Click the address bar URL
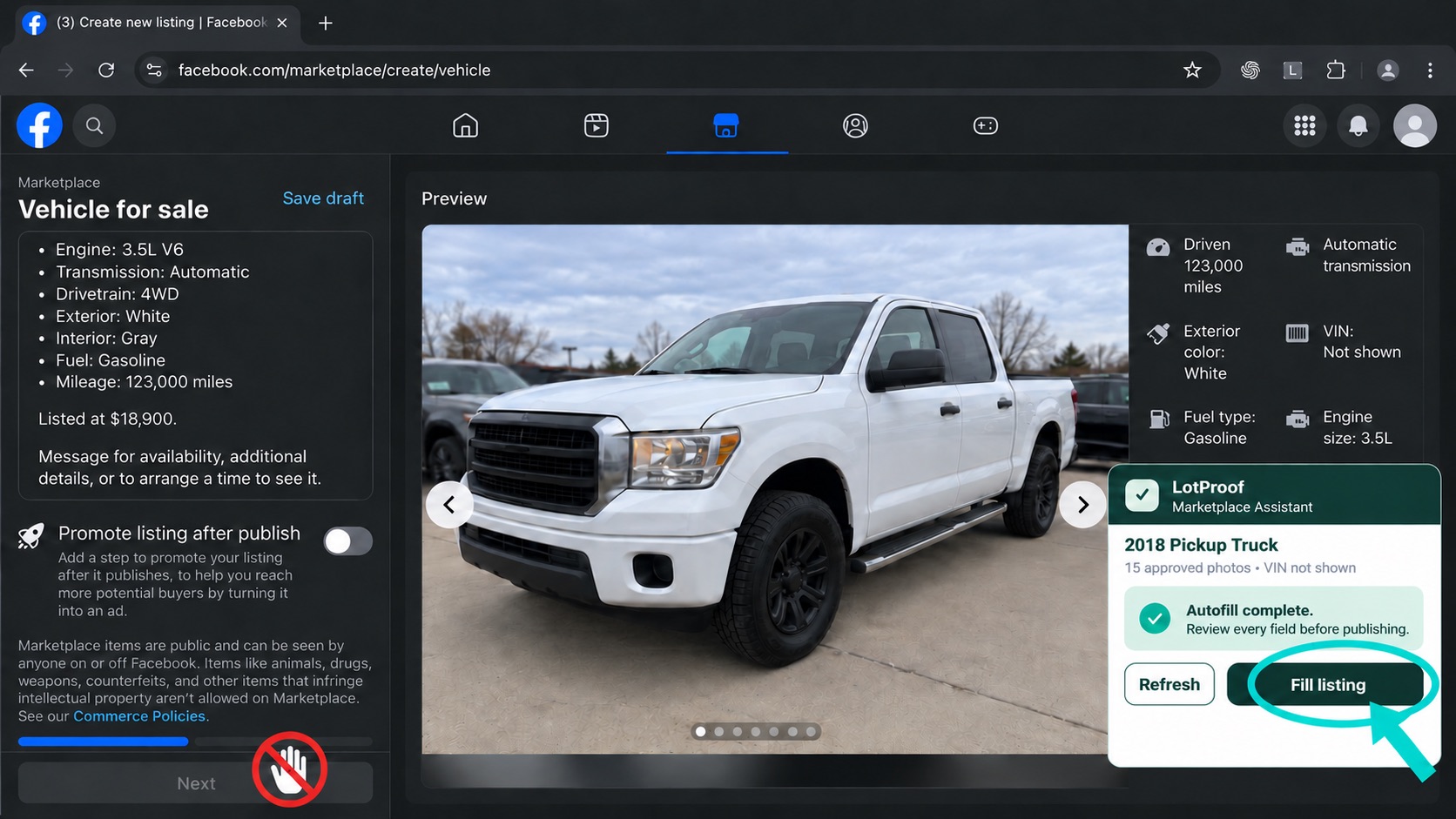Viewport: 1456px width, 819px height. coord(334,70)
